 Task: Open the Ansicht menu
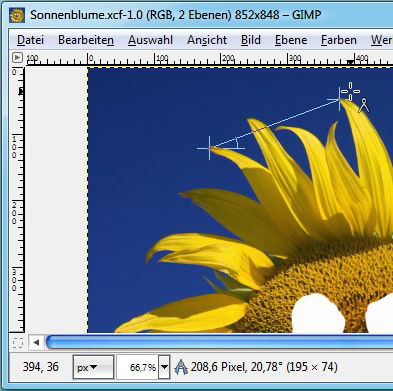[x=207, y=40]
